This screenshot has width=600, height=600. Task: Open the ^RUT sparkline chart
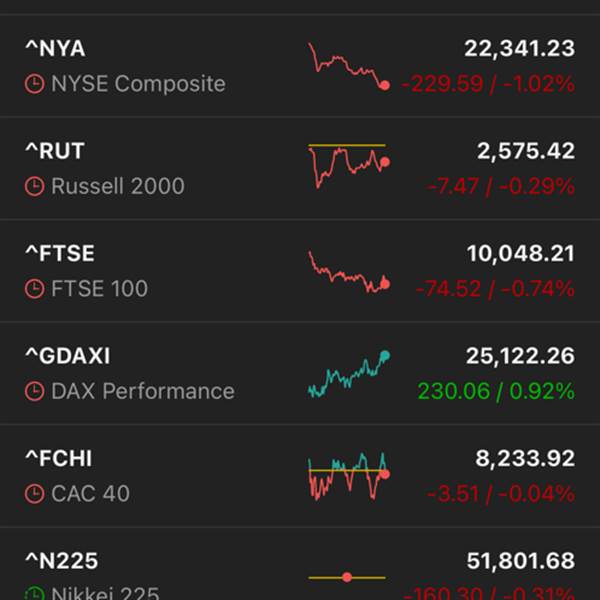tap(348, 167)
